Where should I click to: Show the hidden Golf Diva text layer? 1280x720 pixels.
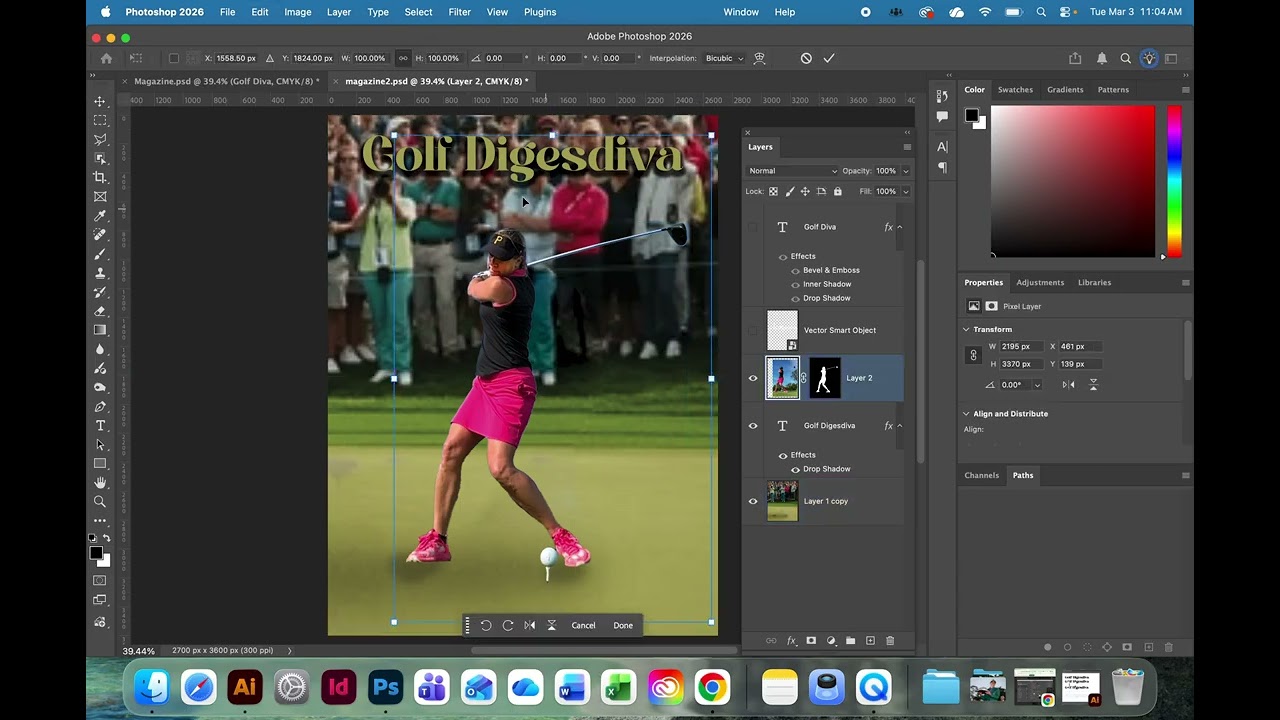click(x=753, y=227)
